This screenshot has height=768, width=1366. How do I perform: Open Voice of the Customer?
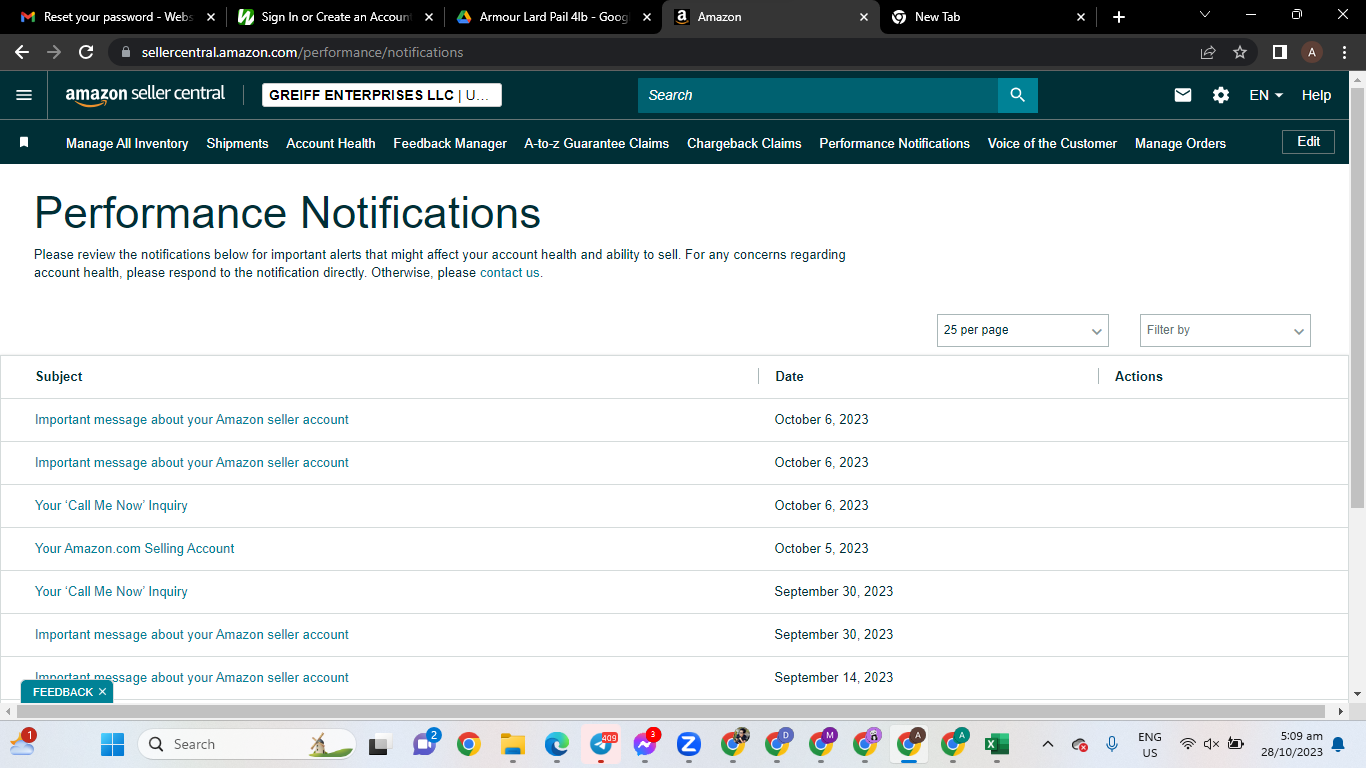tap(1052, 143)
